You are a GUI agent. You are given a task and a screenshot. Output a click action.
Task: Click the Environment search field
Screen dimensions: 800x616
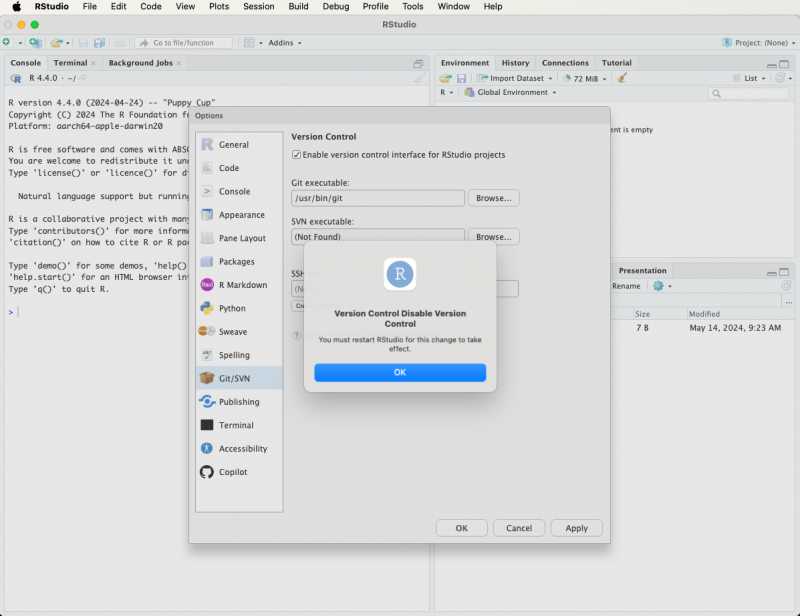pyautogui.click(x=748, y=93)
